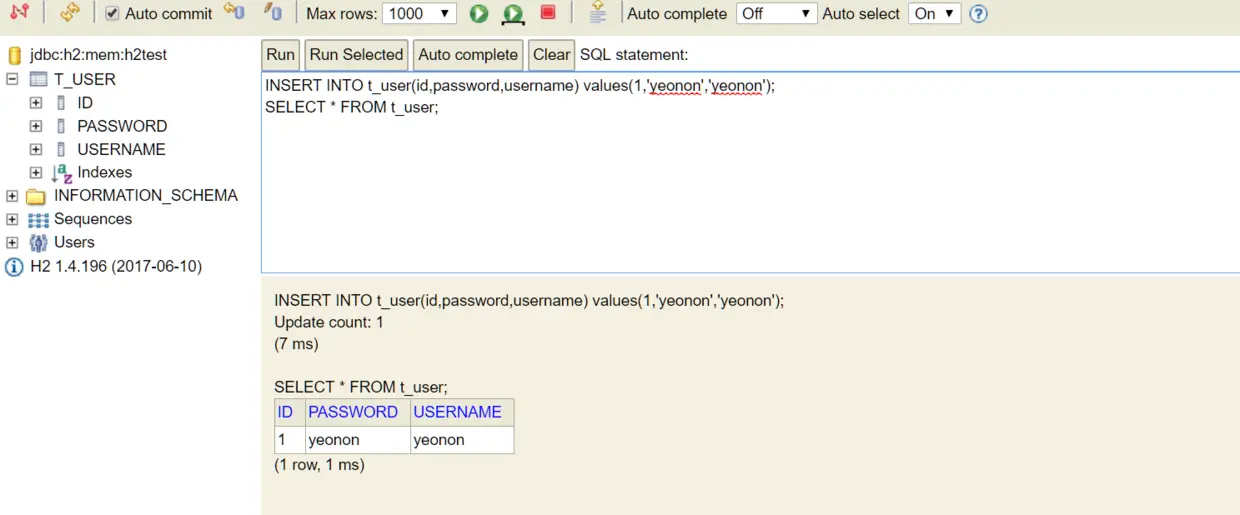The image size is (1240, 515).
Task: Expand the ID column node
Action: [x=36, y=102]
